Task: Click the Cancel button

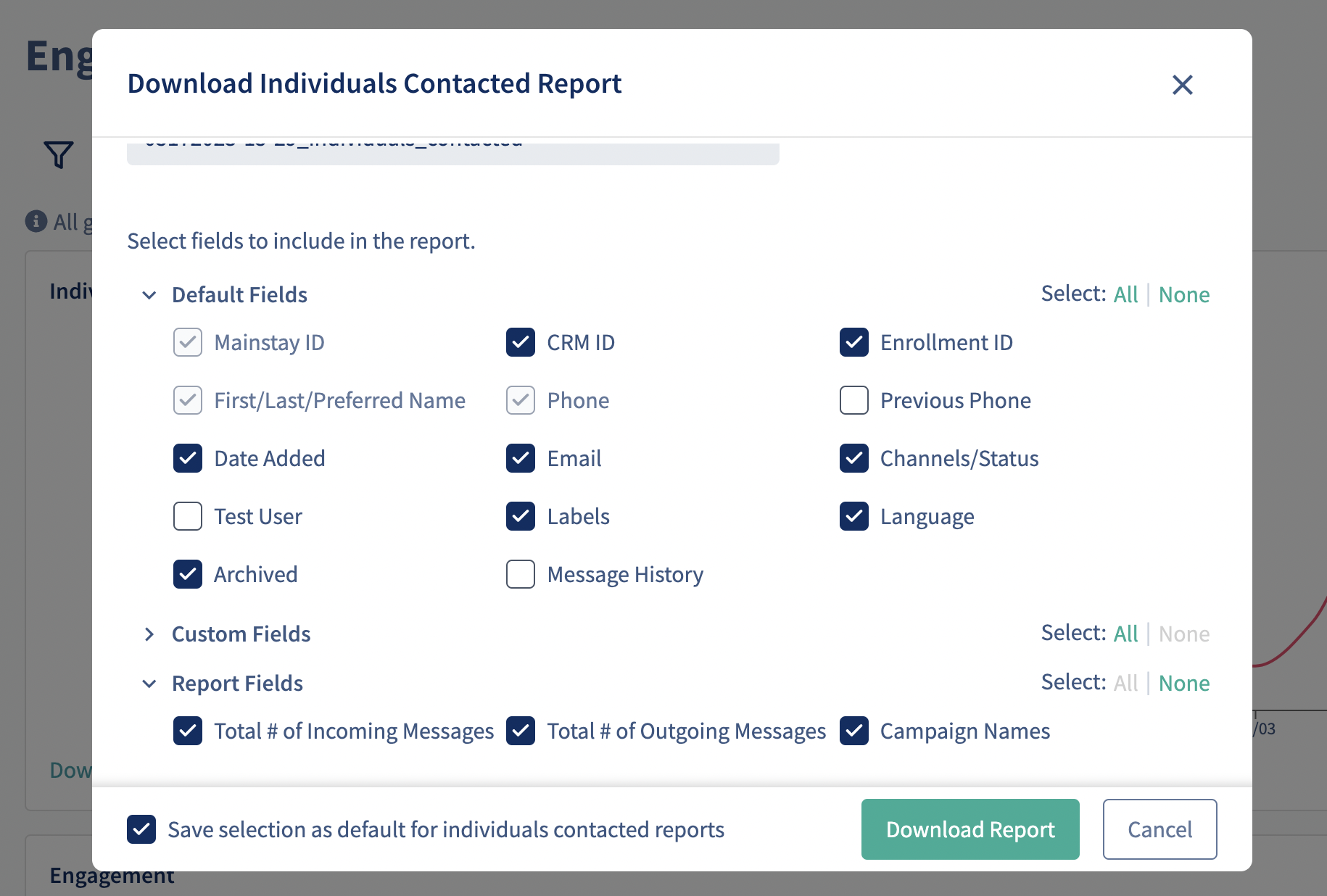Action: (x=1159, y=829)
